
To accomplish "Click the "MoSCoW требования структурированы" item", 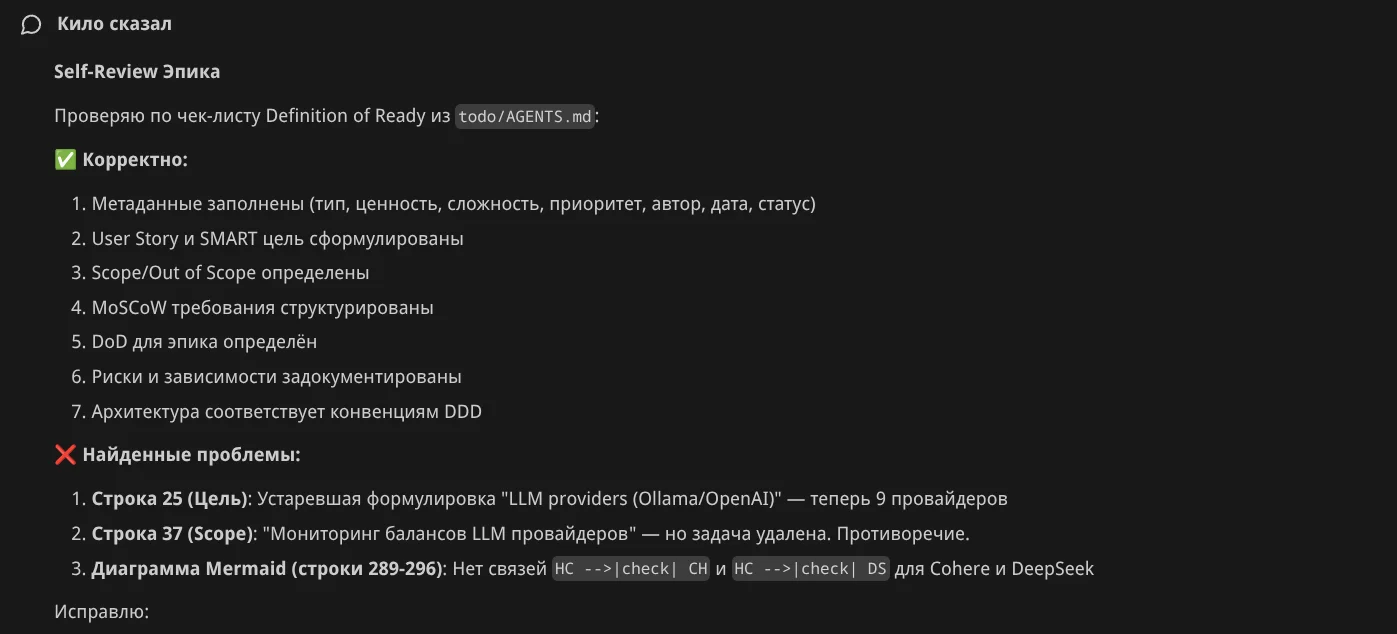I will [262, 308].
